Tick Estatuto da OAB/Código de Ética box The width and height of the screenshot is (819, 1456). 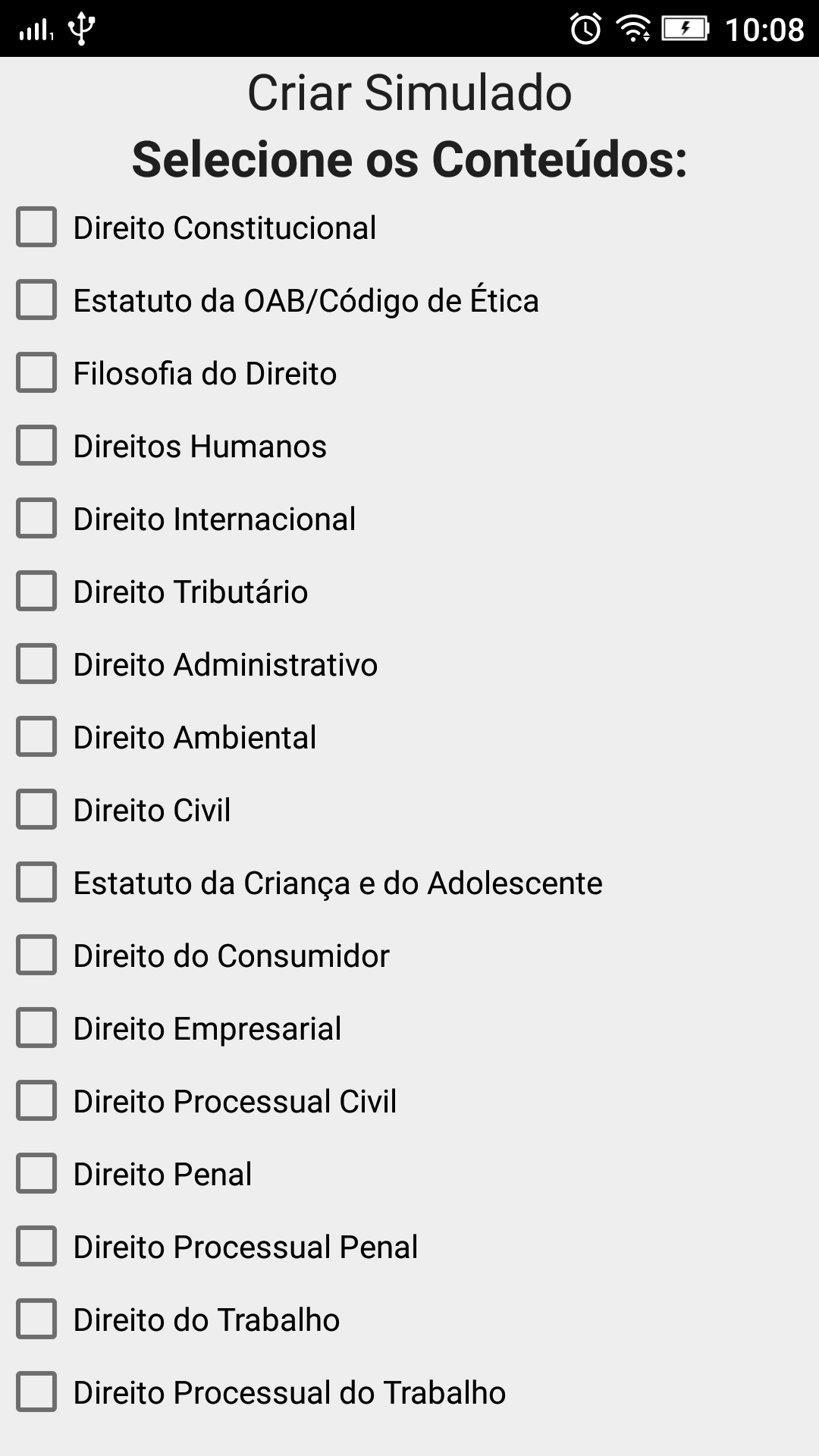point(36,300)
